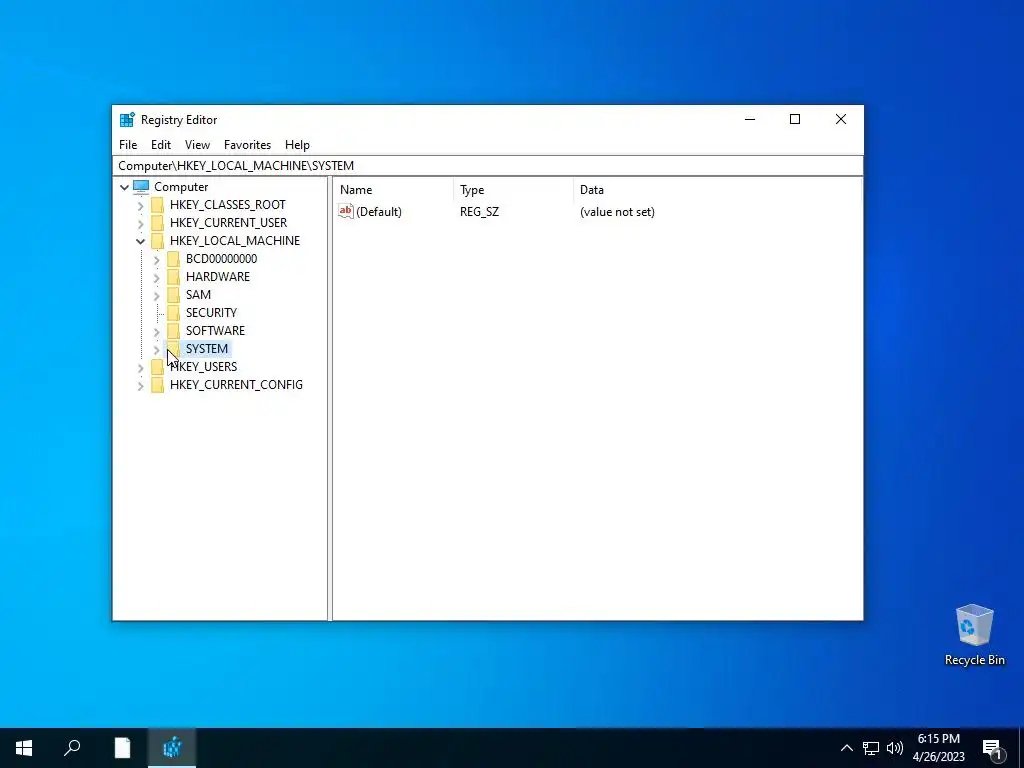Select the HARDWARE key

(x=217, y=277)
